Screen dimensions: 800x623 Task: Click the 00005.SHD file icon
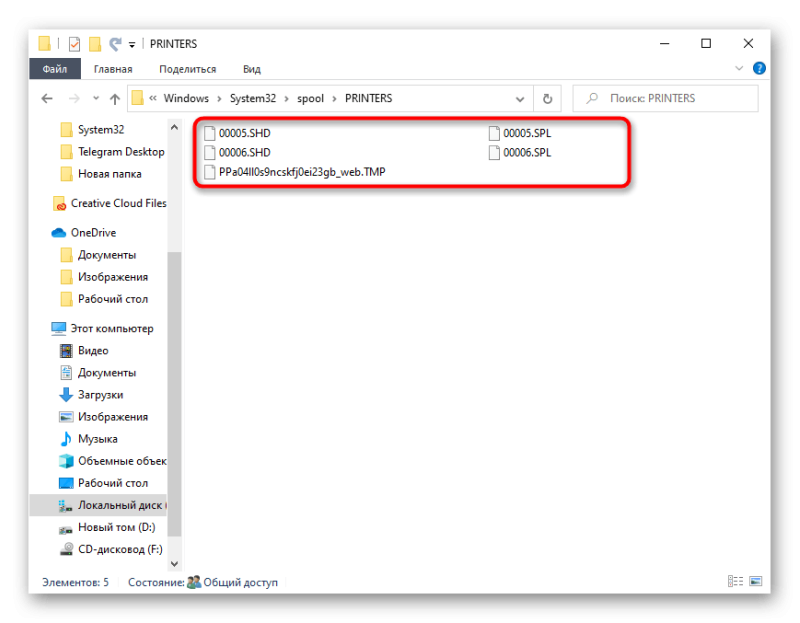click(x=210, y=133)
